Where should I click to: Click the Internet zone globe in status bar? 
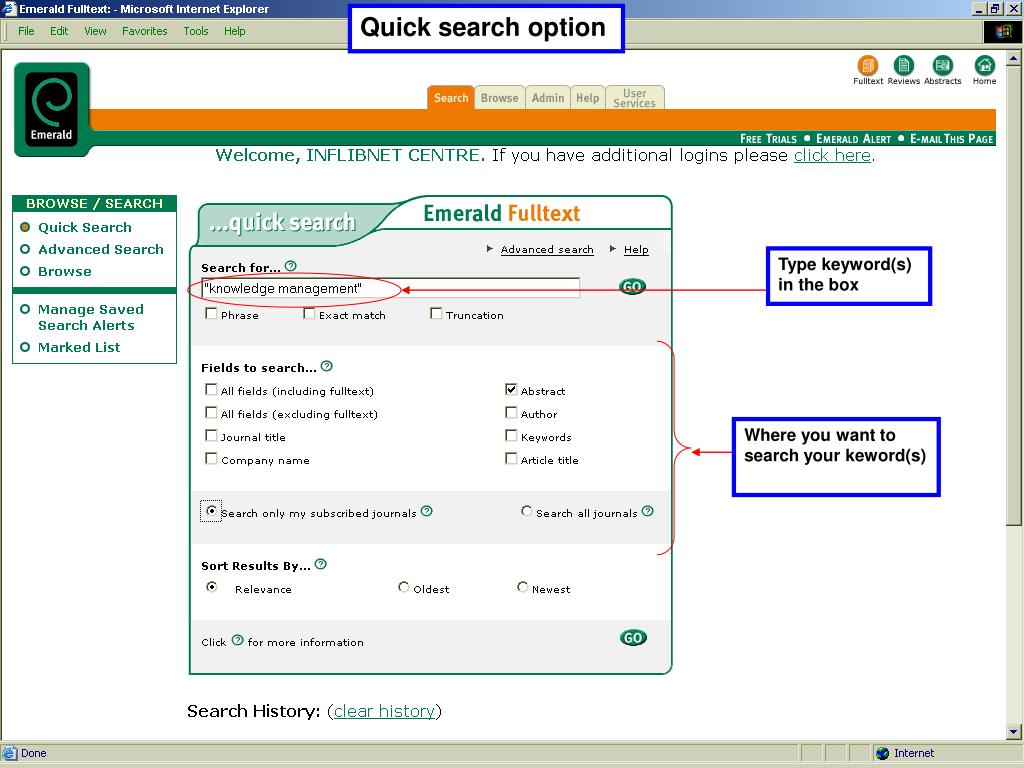coord(883,753)
